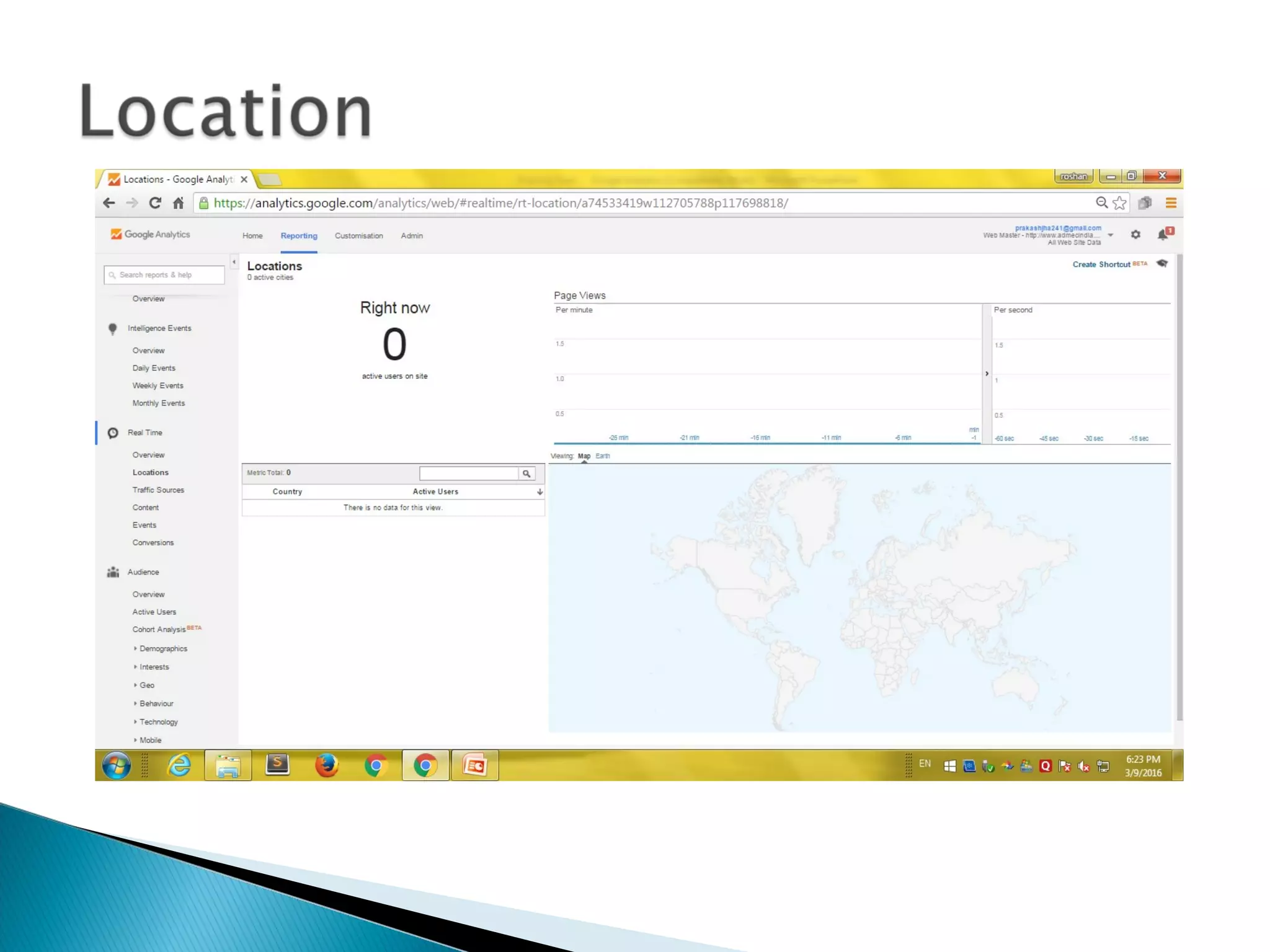Expand the Technology tree item

(x=158, y=722)
